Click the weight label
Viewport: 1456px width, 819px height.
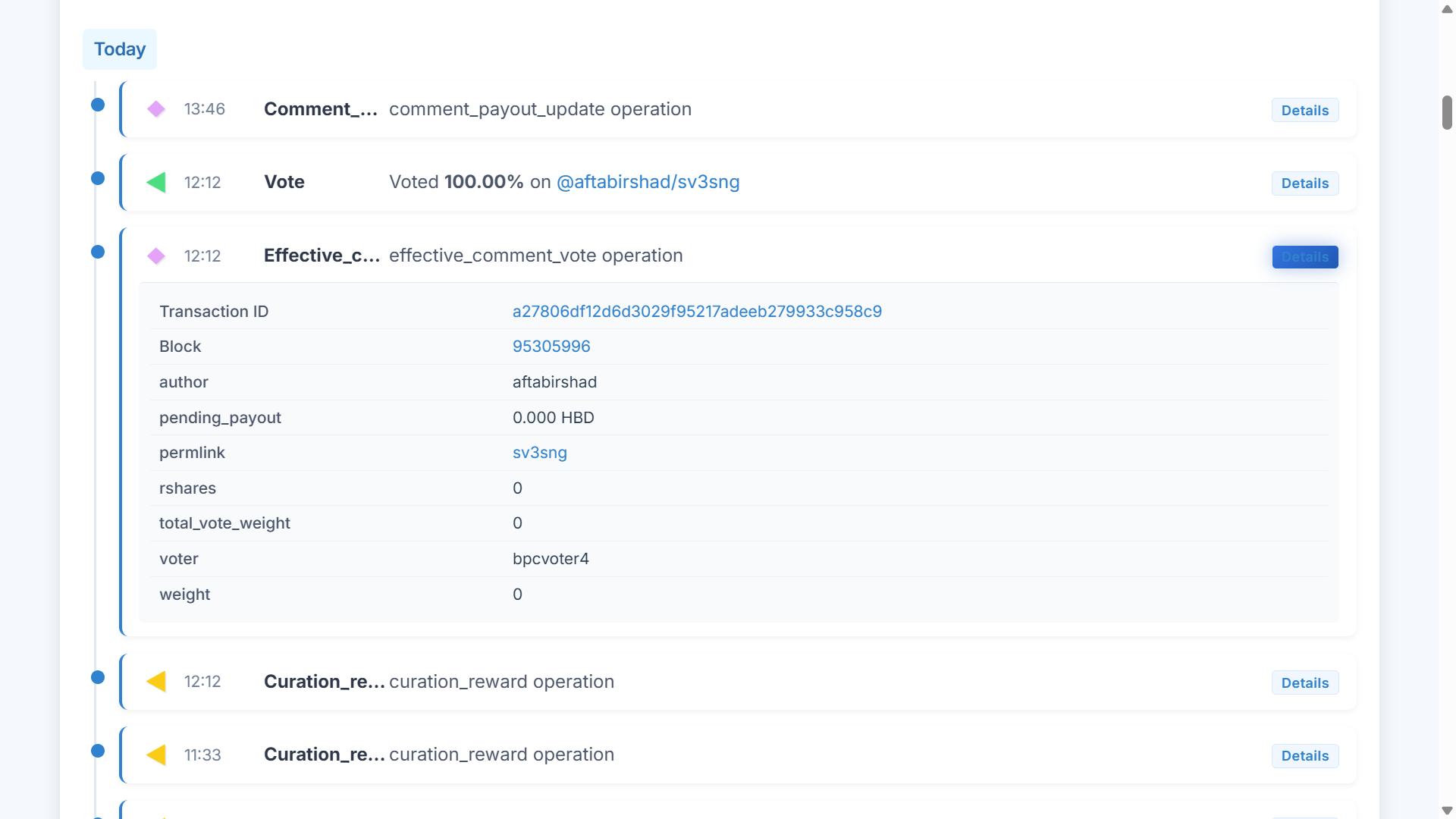[x=184, y=595]
